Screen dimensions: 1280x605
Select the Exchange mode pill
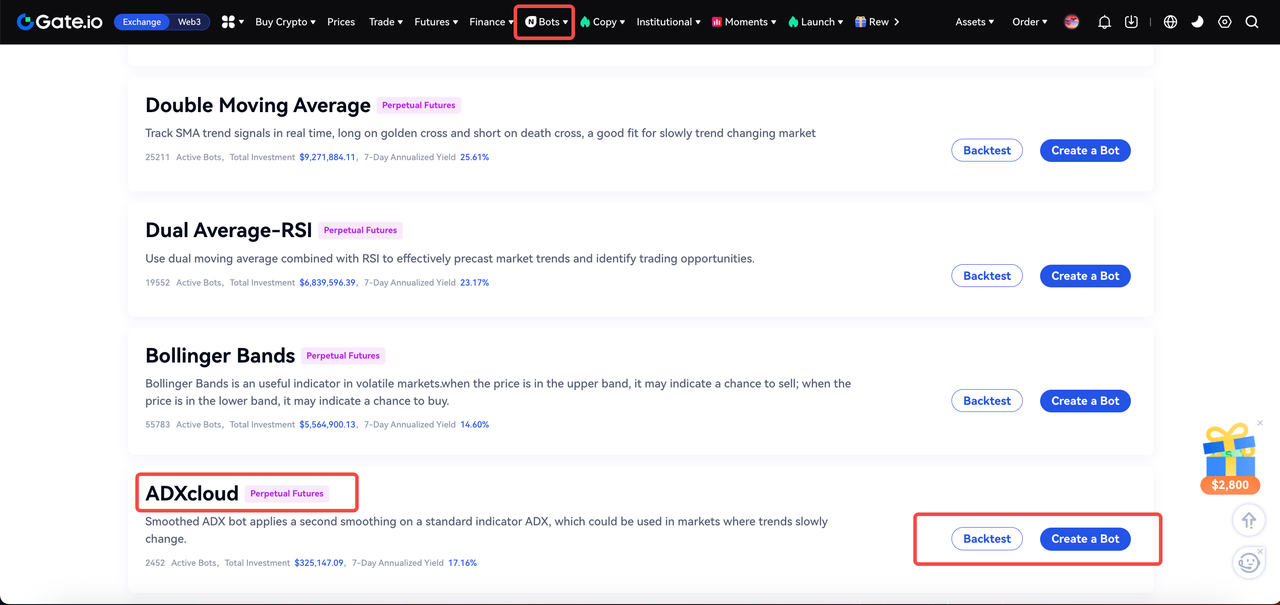click(141, 22)
